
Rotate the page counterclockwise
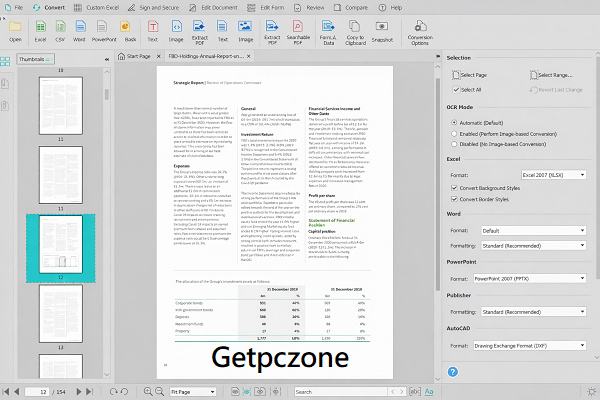pos(124,392)
